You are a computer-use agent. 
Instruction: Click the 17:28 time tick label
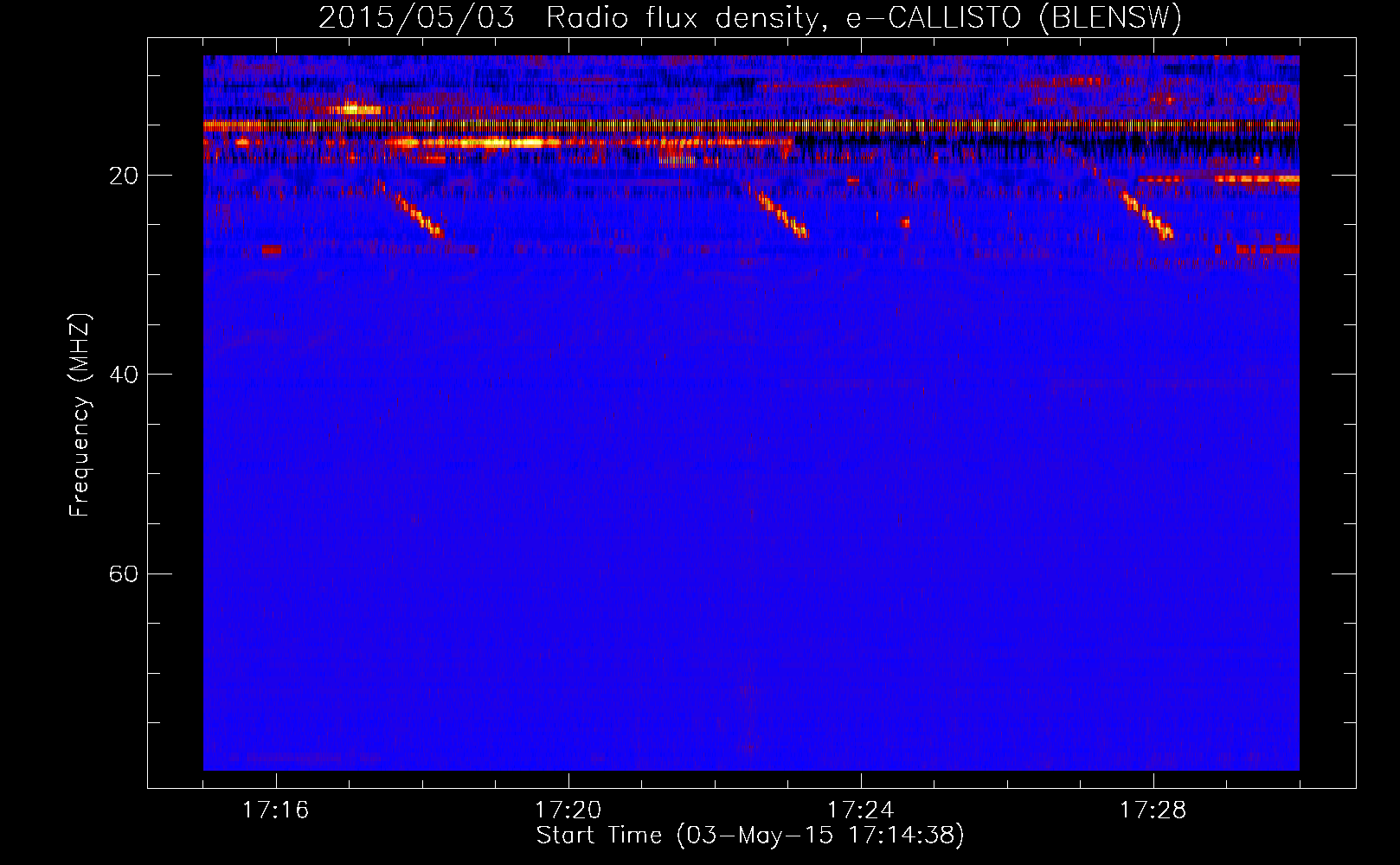tap(1153, 811)
